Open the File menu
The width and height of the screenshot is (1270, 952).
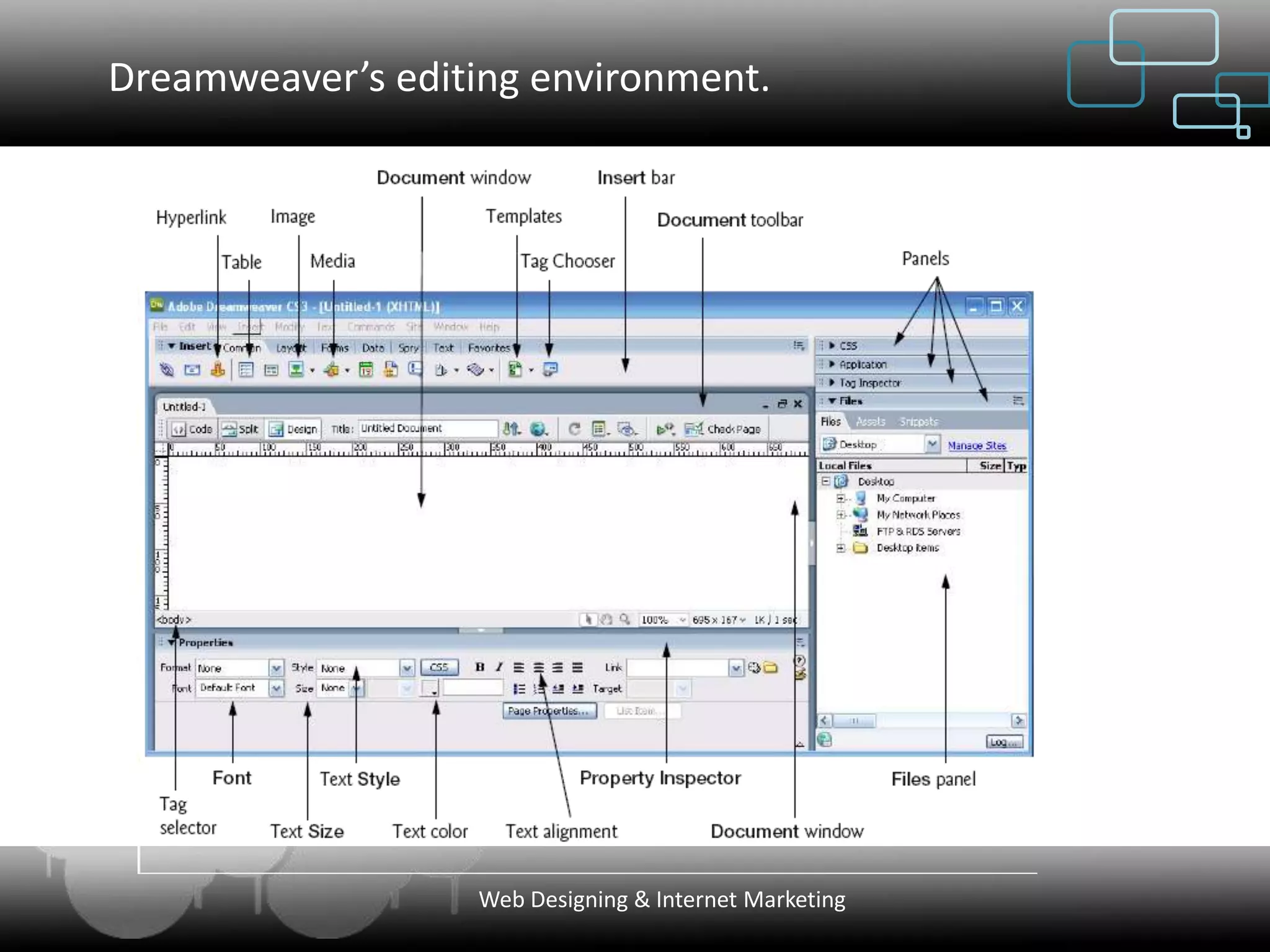tap(161, 327)
